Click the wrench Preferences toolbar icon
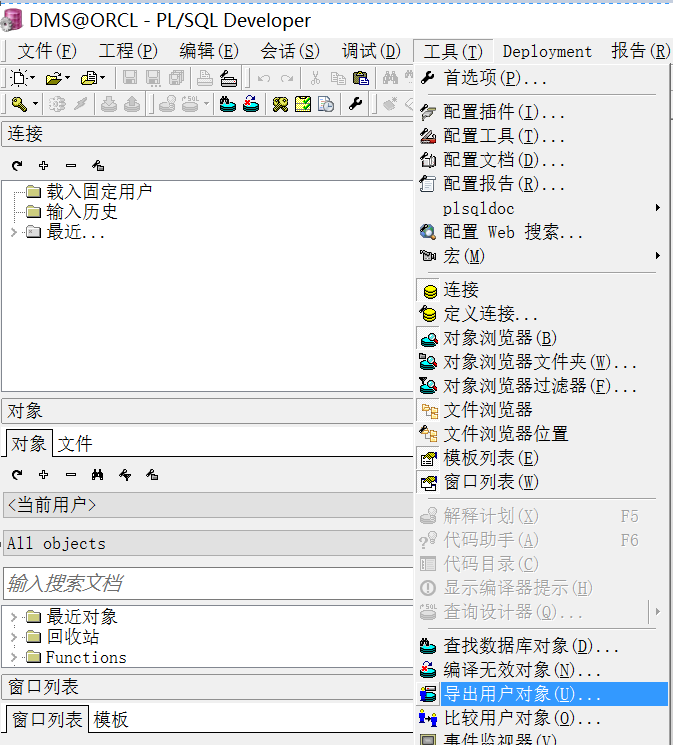The width and height of the screenshot is (673, 746). tap(355, 103)
